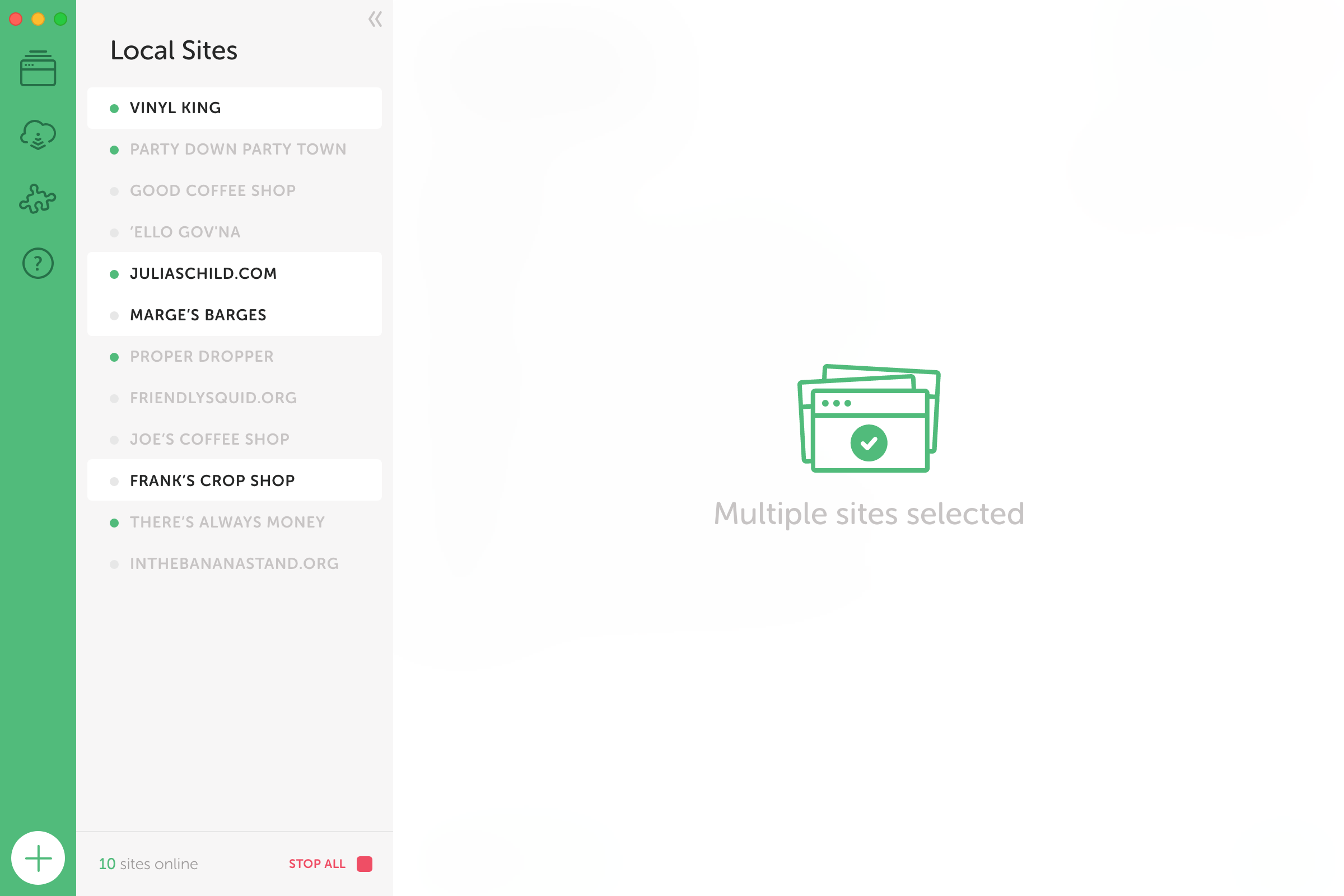Click the cloud push/pull icon
1344x896 pixels.
[37, 134]
